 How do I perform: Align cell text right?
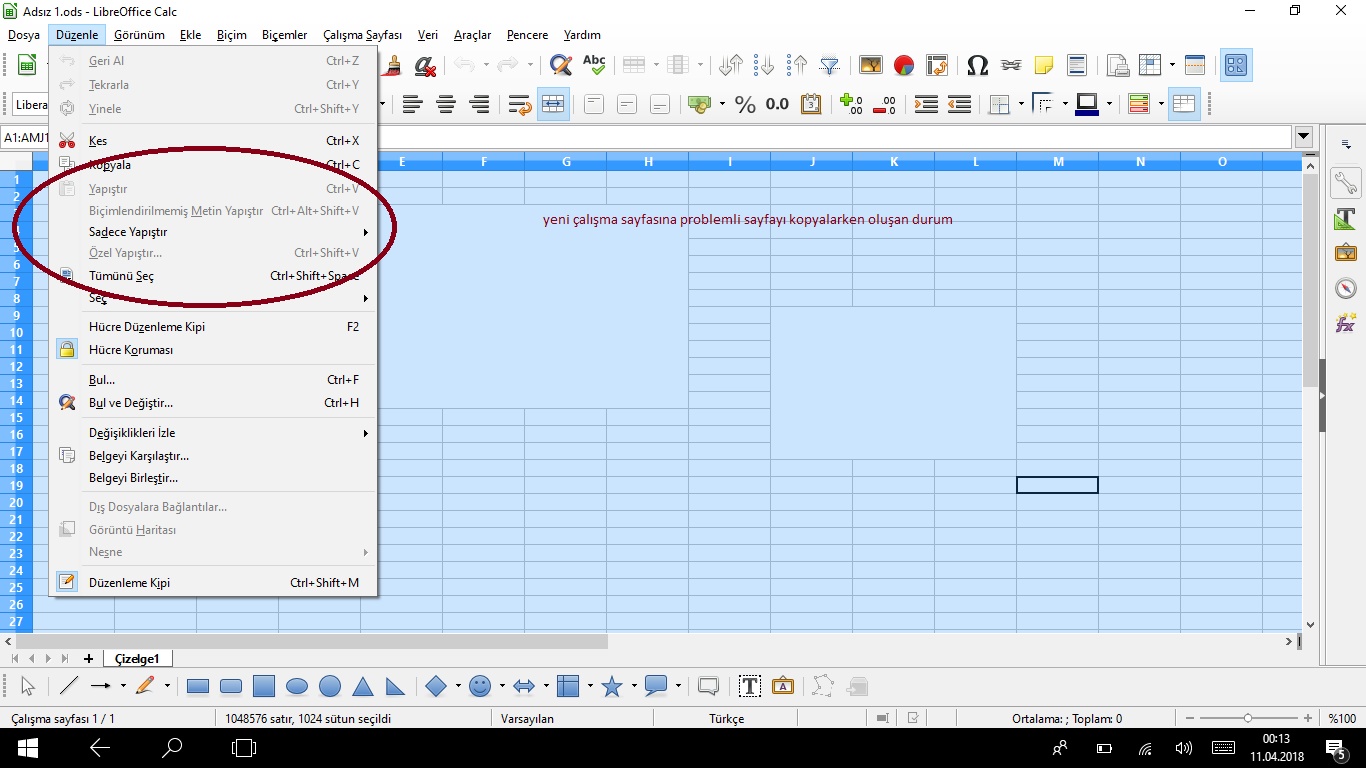tap(479, 104)
